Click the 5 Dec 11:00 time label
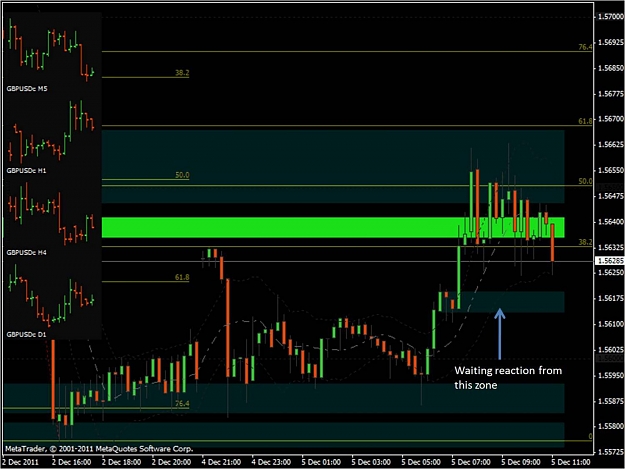The image size is (625, 469). tap(570, 462)
